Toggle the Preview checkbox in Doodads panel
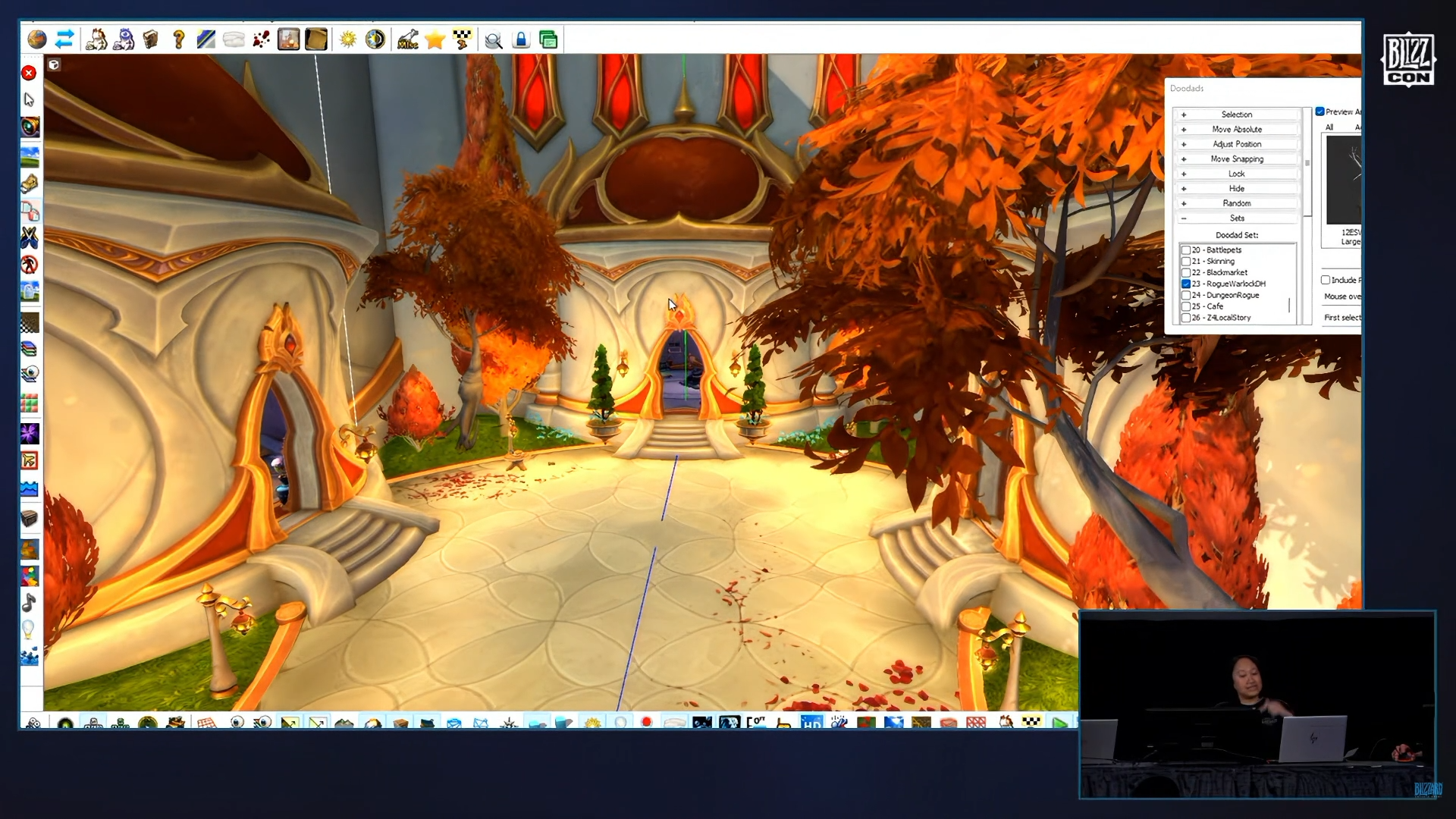 click(1320, 111)
